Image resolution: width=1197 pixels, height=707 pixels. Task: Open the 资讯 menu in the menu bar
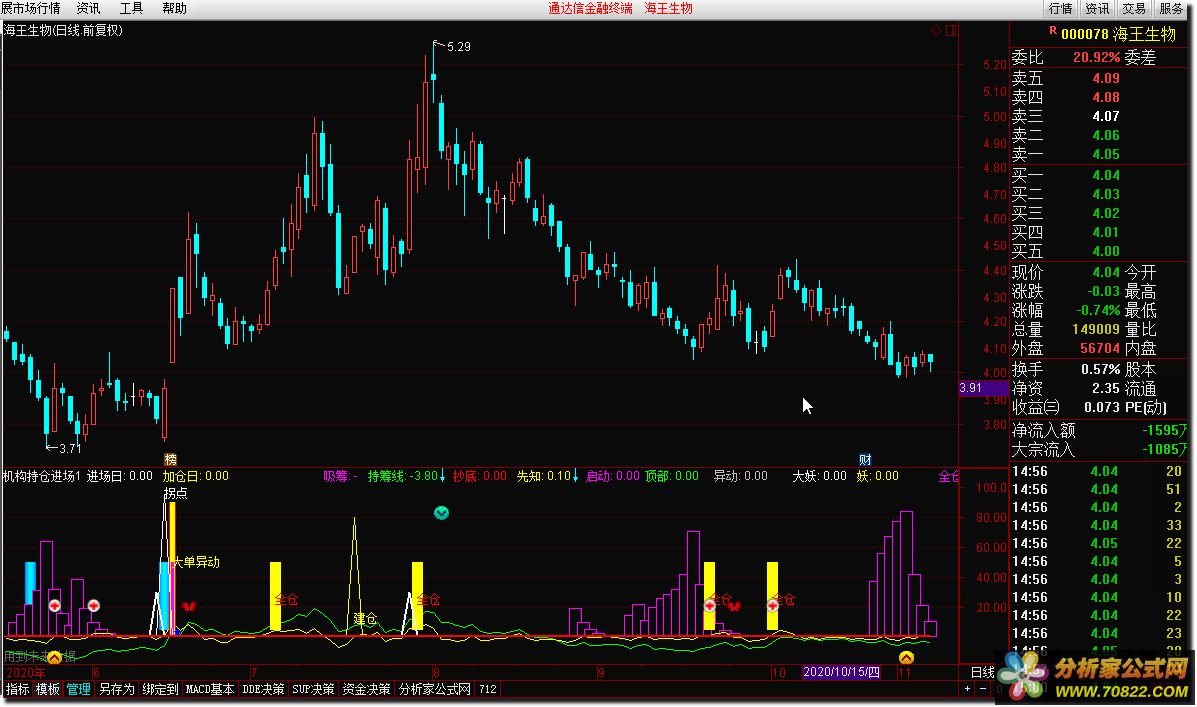tap(89, 8)
